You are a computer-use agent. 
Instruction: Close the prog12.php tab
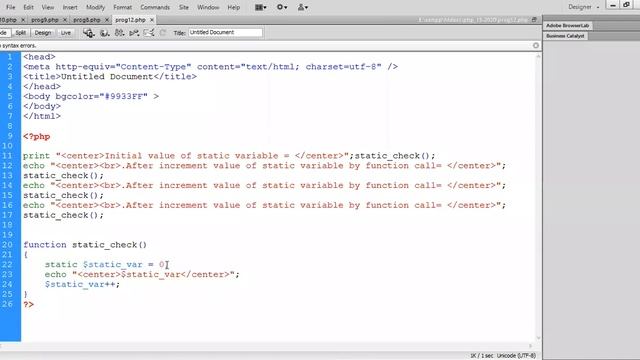152,20
